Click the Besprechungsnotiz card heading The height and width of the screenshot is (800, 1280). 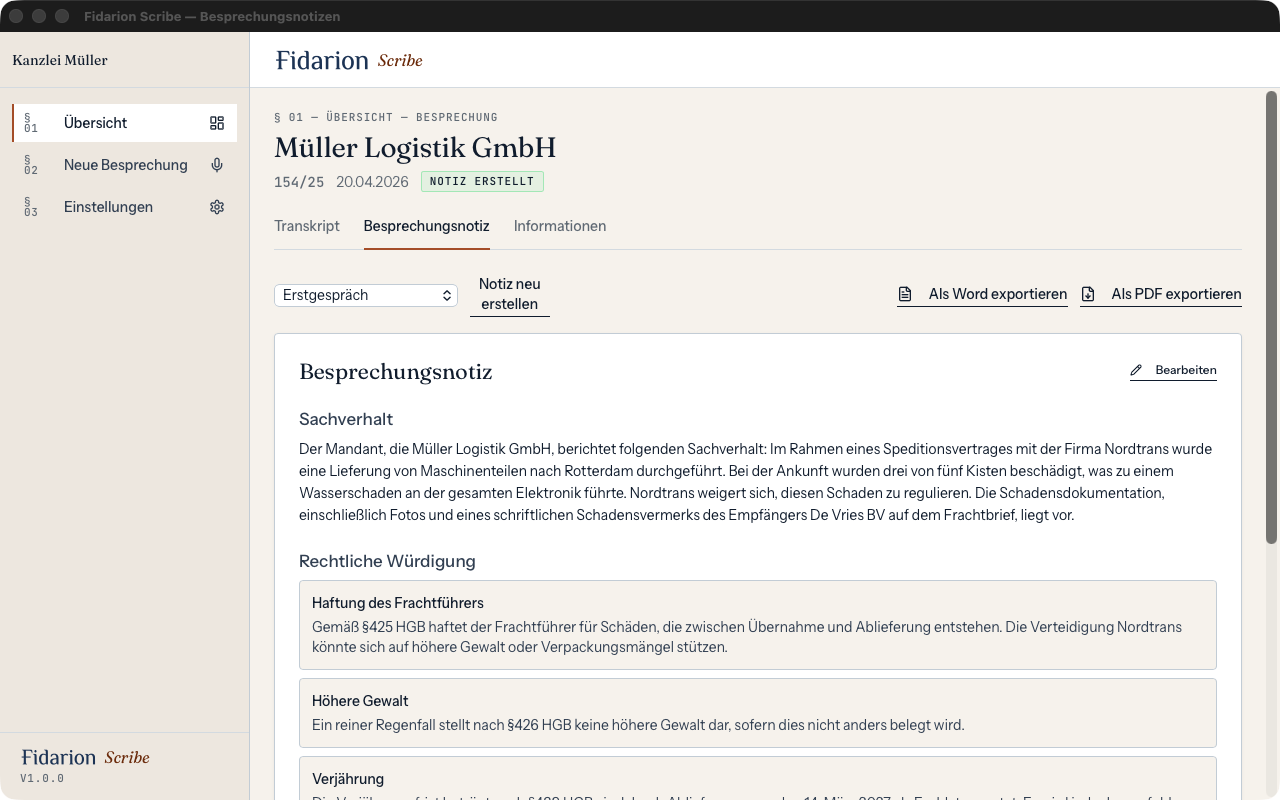(396, 372)
